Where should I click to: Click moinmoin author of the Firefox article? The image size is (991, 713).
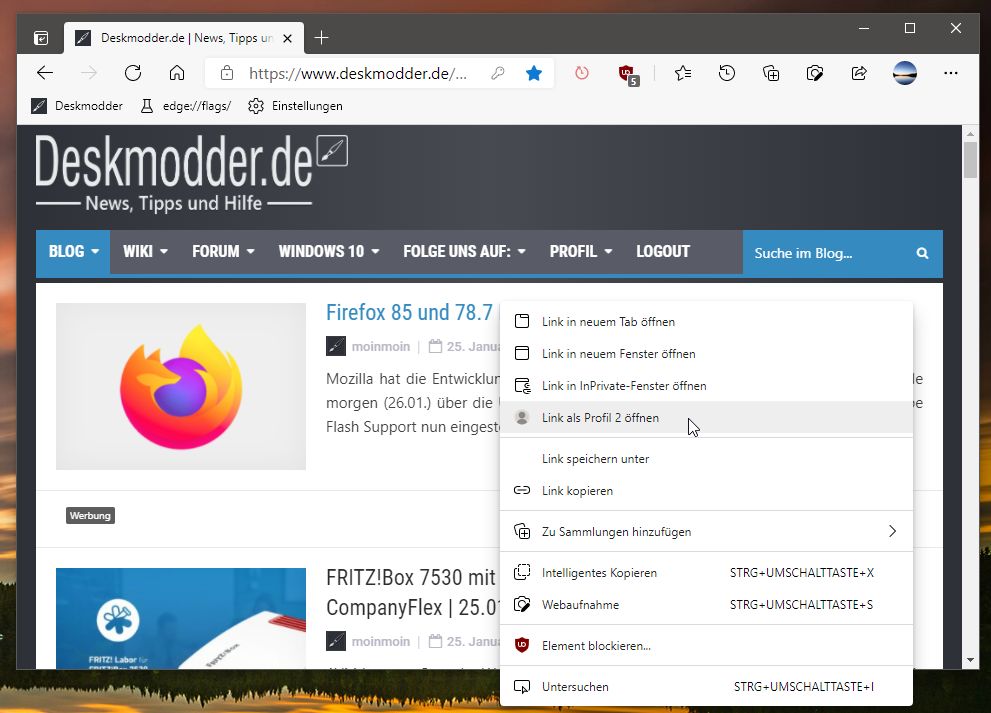coord(380,346)
